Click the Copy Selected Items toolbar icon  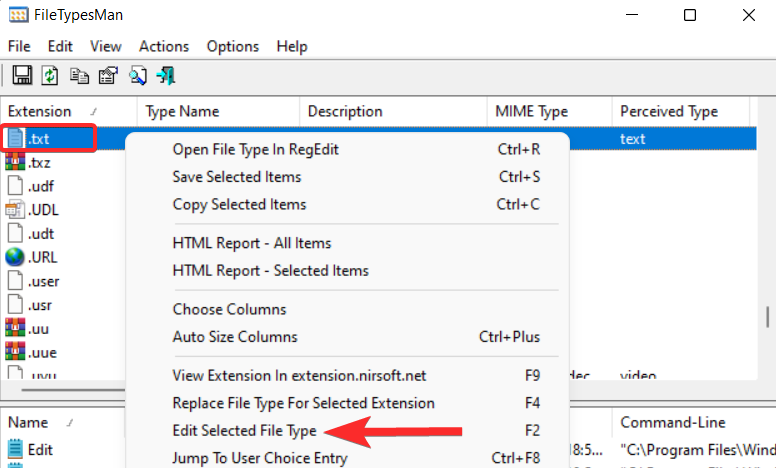tap(79, 75)
